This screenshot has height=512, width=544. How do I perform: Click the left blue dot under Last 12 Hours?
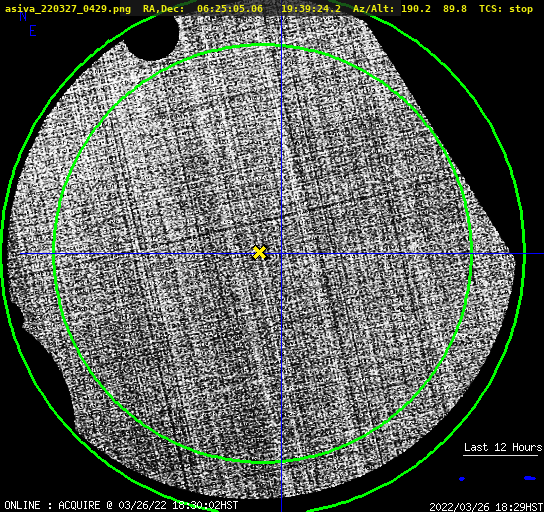point(462,479)
